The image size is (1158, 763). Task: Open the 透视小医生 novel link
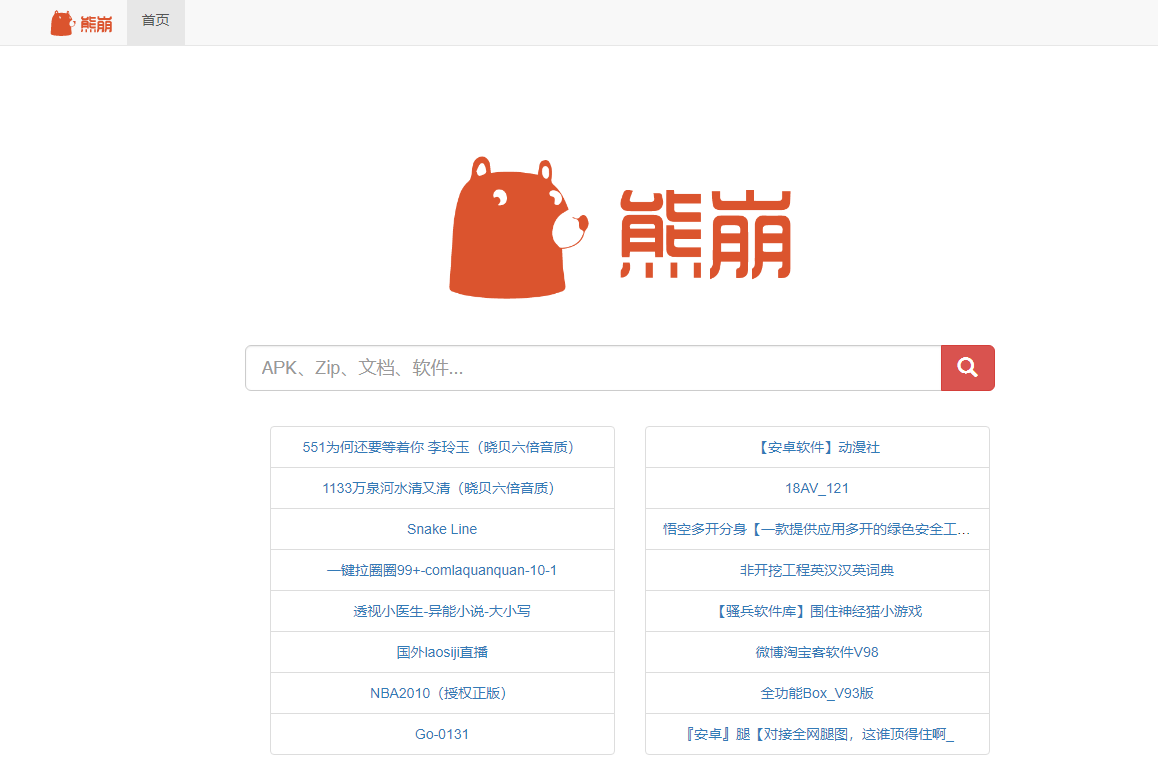click(442, 611)
